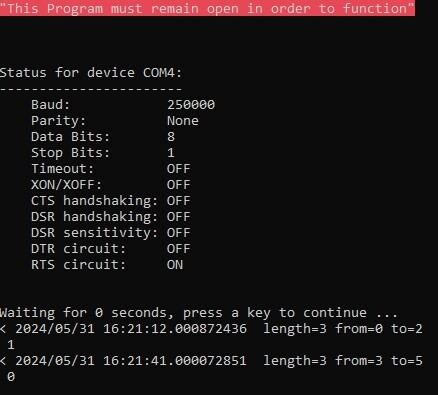438x395 pixels.
Task: Click the red banner warning text
Action: click(207, 8)
